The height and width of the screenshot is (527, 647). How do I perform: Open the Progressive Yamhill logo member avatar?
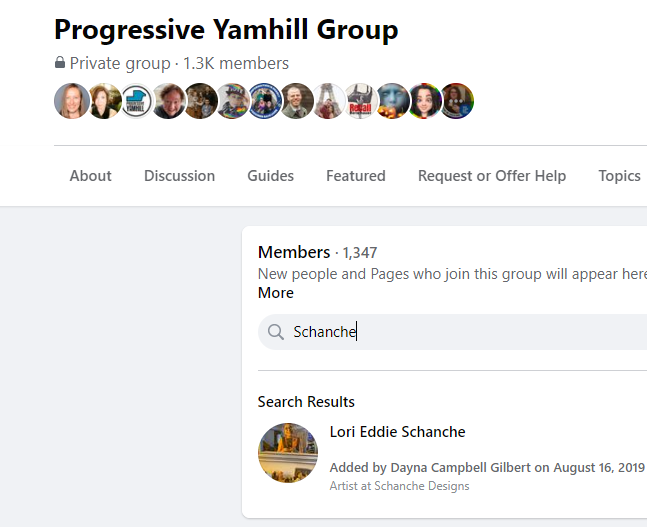point(136,101)
